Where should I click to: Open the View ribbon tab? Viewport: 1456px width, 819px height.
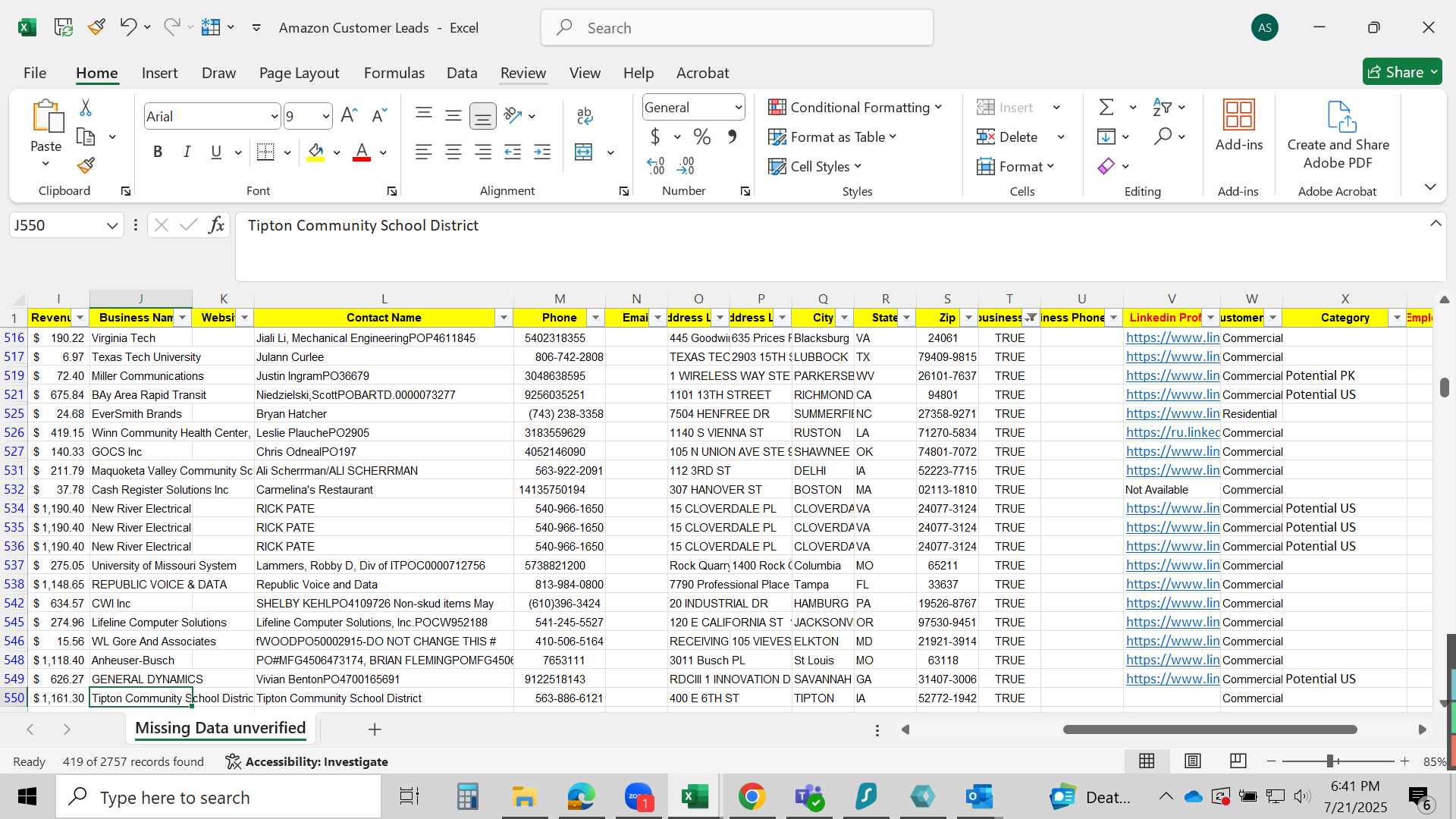tap(585, 73)
